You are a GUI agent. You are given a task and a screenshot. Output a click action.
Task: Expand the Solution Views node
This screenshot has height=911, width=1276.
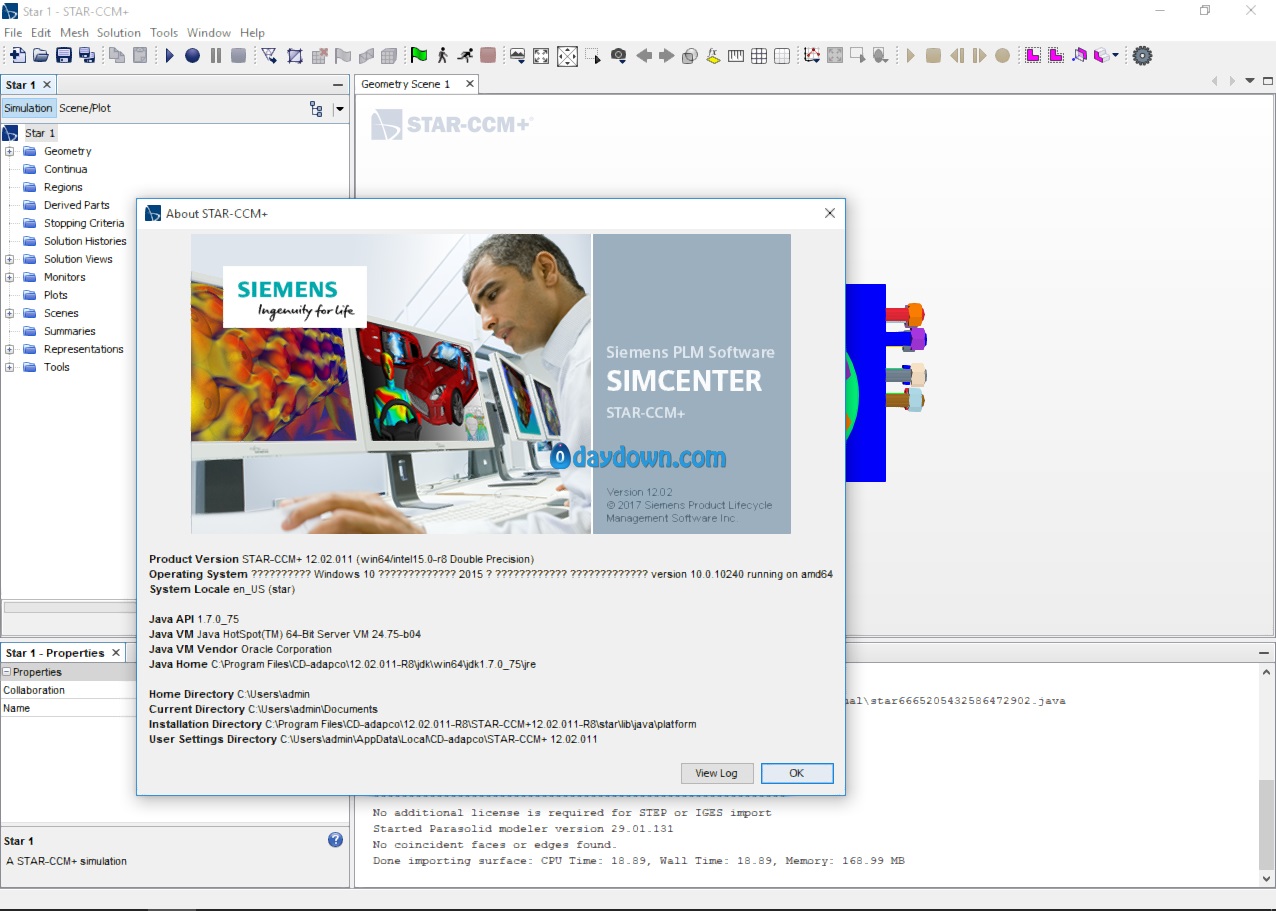point(10,259)
